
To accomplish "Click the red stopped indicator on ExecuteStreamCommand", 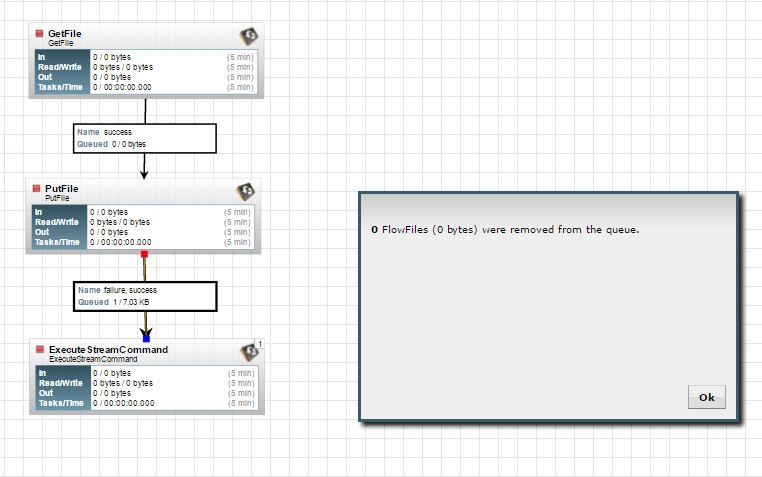I will pyautogui.click(x=40, y=349).
